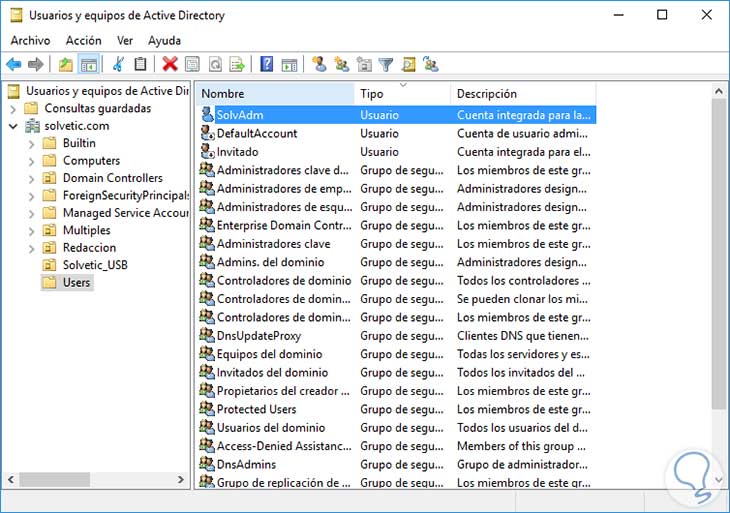
Task: Sort by the Tipo column header
Action: pyautogui.click(x=403, y=94)
